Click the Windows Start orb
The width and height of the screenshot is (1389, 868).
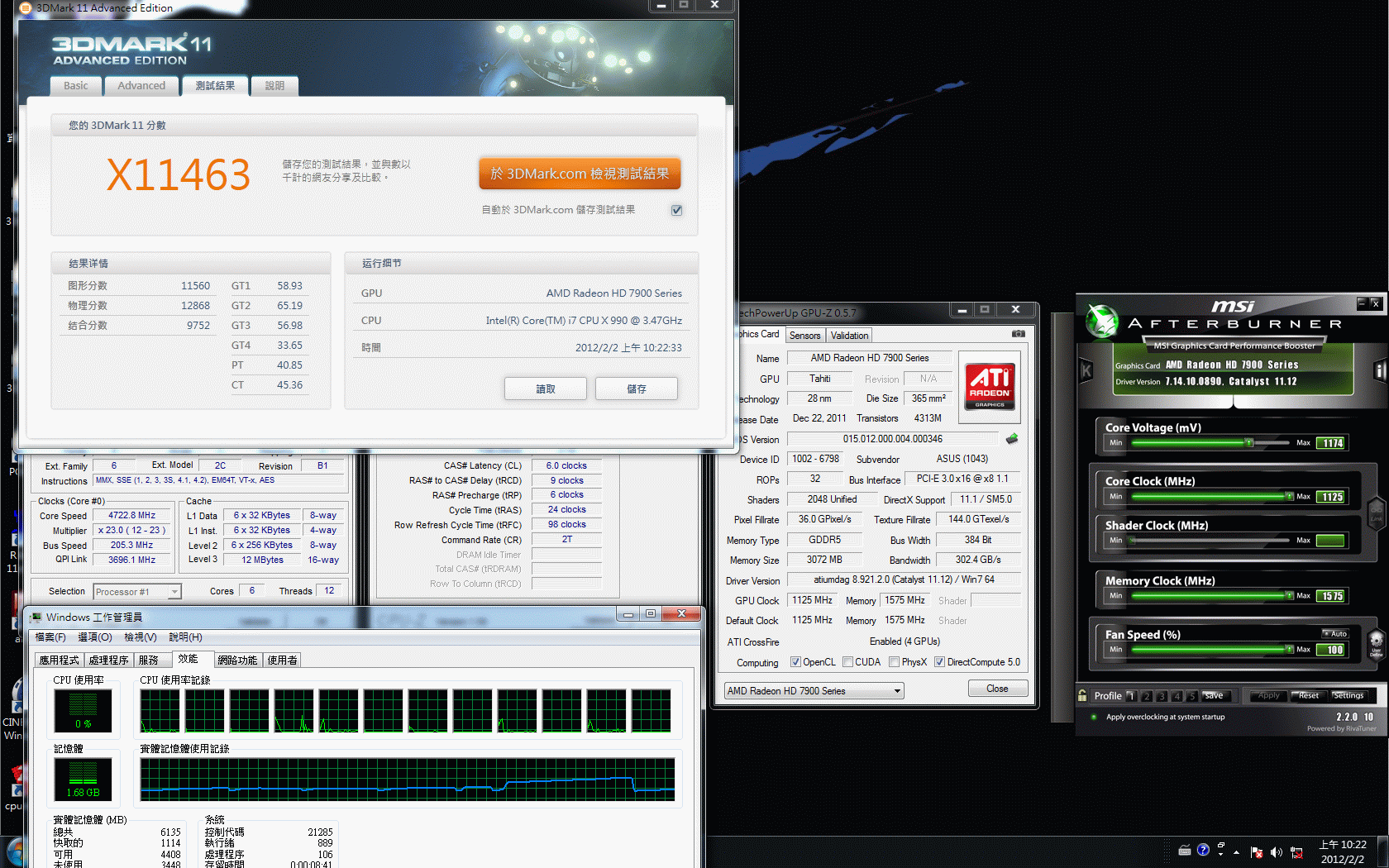pyautogui.click(x=14, y=853)
